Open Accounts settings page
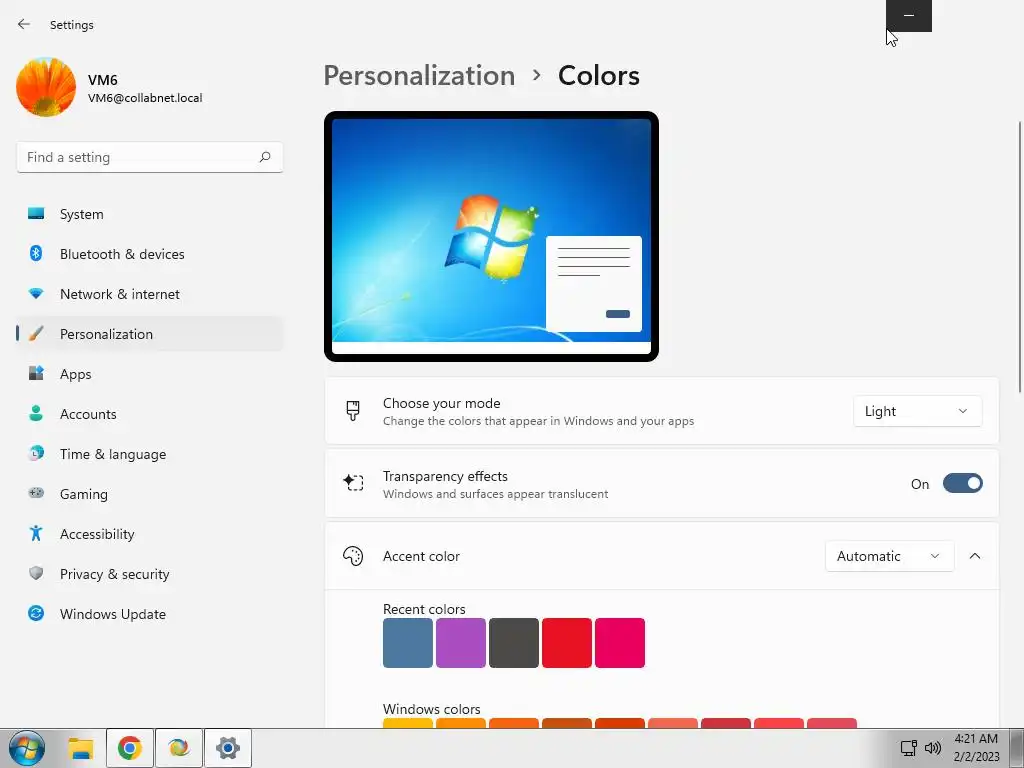This screenshot has width=1024, height=768. [150, 414]
